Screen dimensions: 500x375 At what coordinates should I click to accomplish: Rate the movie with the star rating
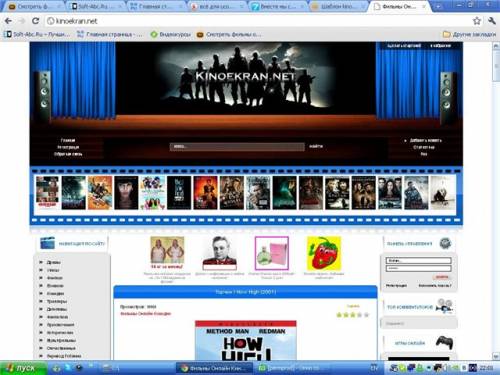353,315
